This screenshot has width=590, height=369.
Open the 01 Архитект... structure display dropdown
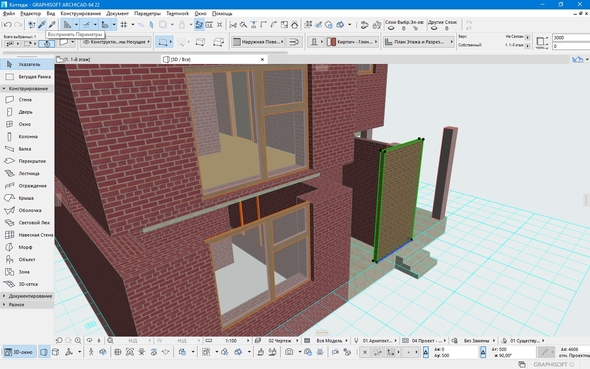375,340
